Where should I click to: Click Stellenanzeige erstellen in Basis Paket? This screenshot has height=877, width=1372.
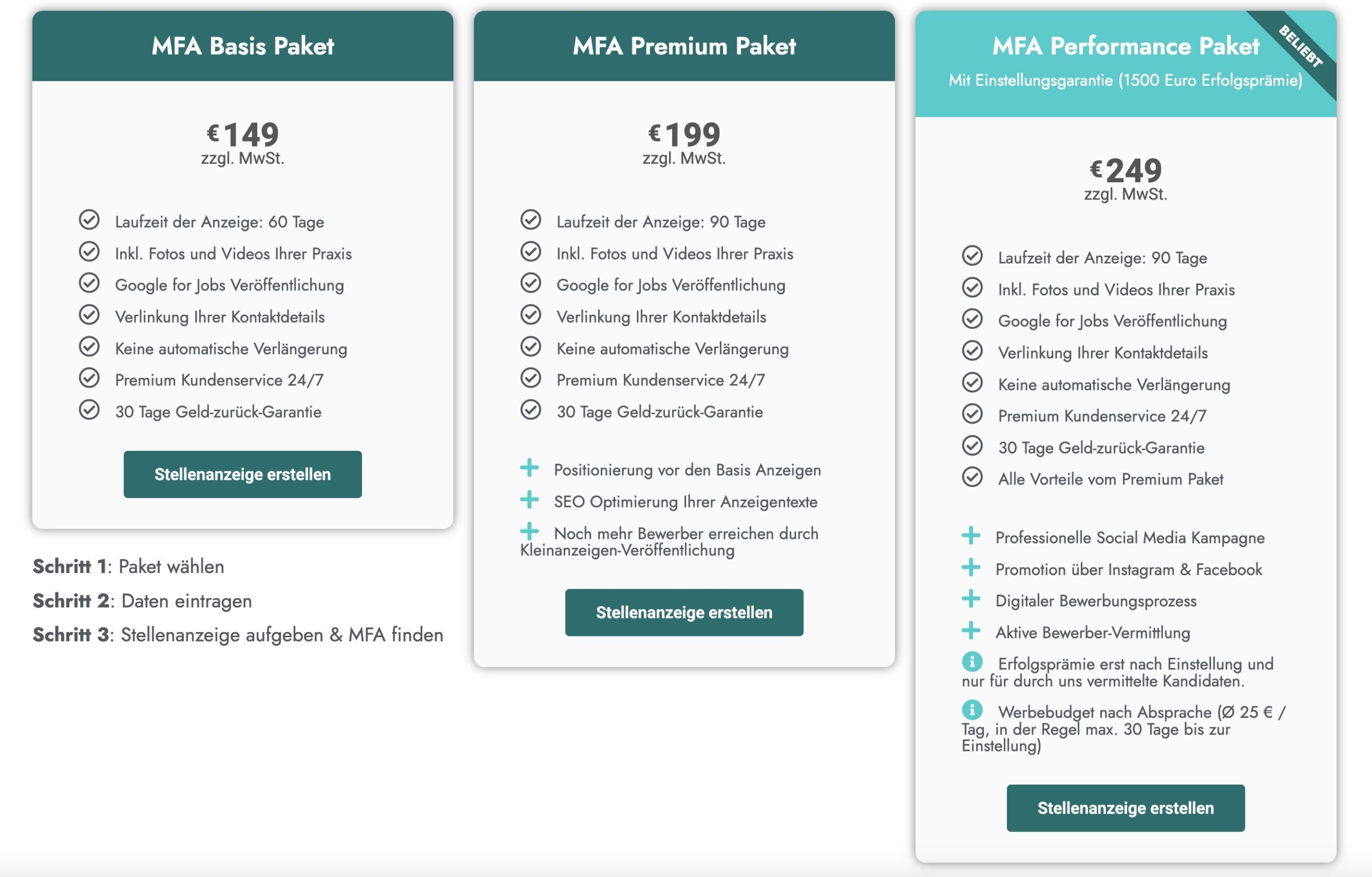pos(242,474)
